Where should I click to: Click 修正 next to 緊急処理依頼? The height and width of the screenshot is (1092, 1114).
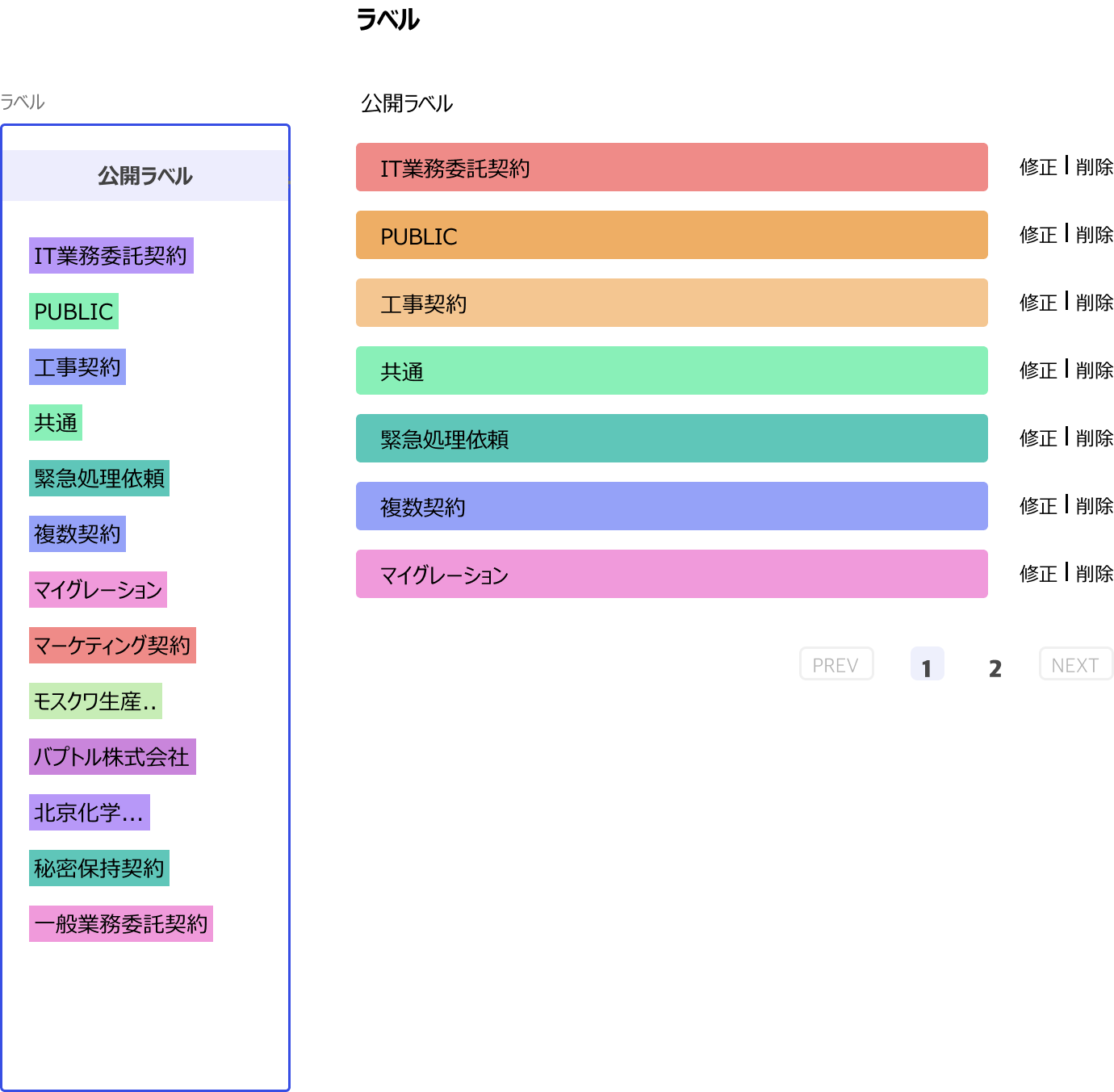1038,438
